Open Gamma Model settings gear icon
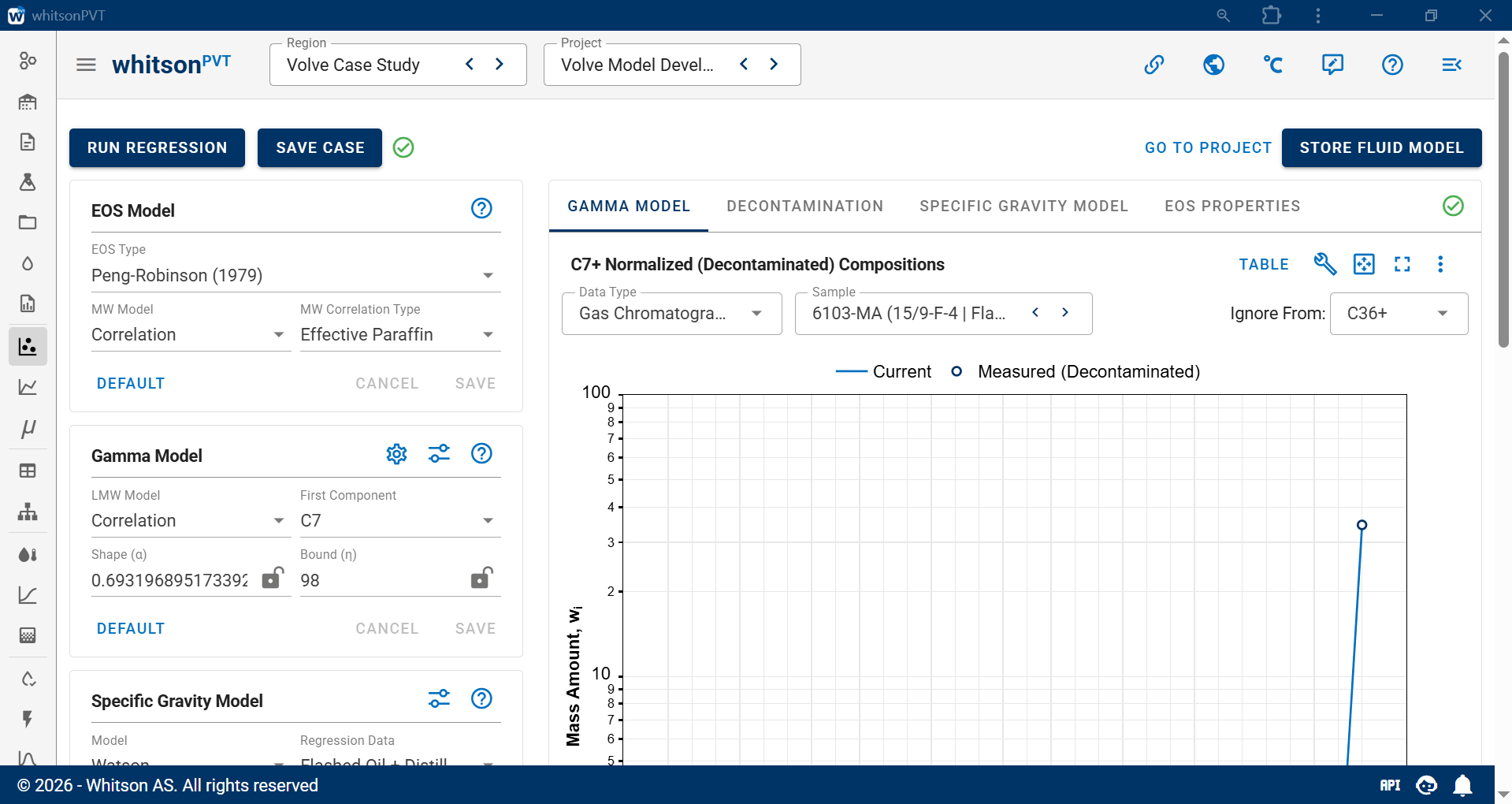Image resolution: width=1512 pixels, height=804 pixels. 396,454
